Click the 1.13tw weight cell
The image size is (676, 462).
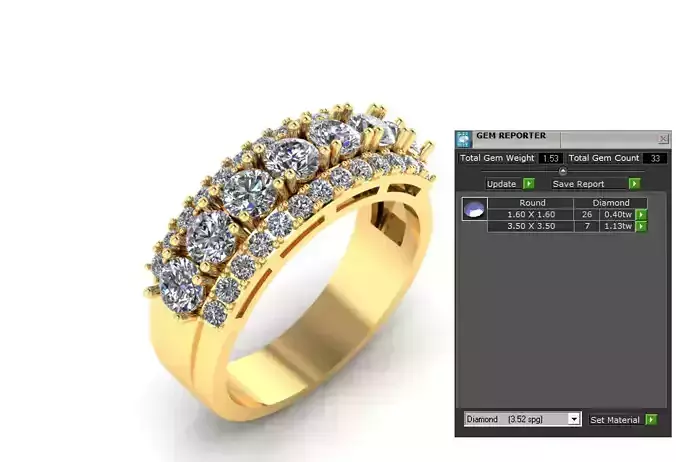click(617, 226)
